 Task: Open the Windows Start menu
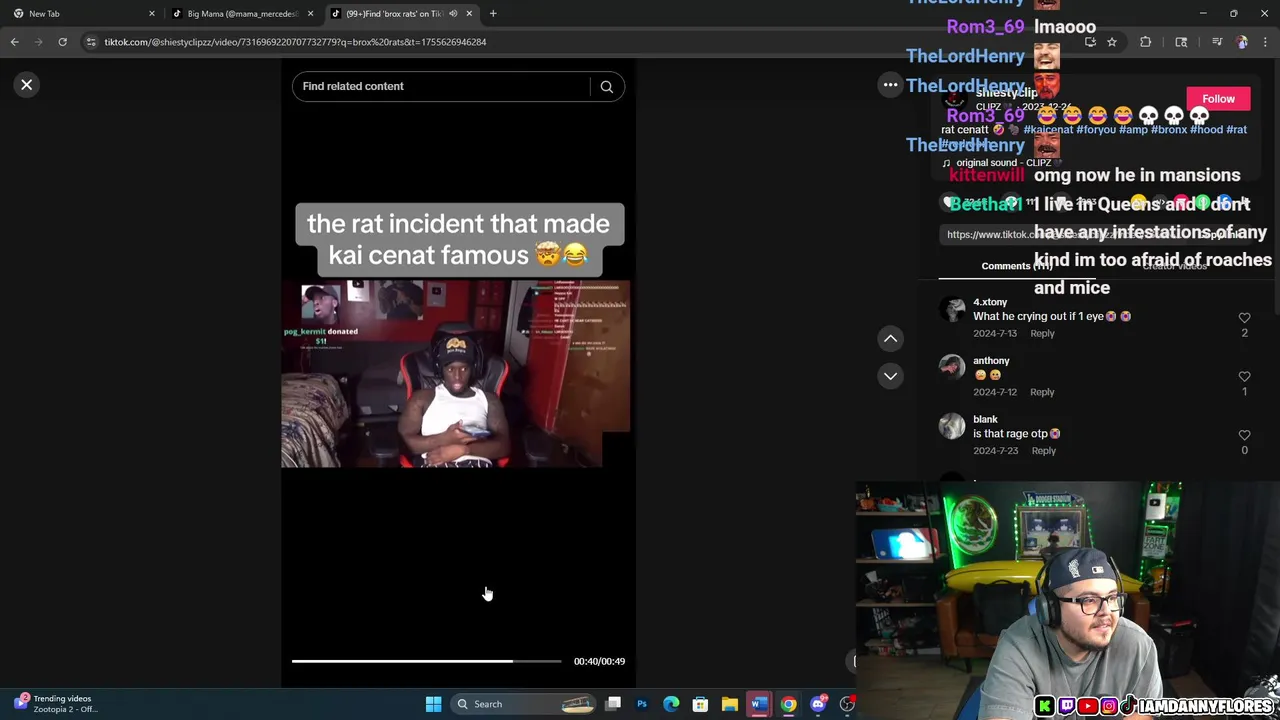pos(433,704)
